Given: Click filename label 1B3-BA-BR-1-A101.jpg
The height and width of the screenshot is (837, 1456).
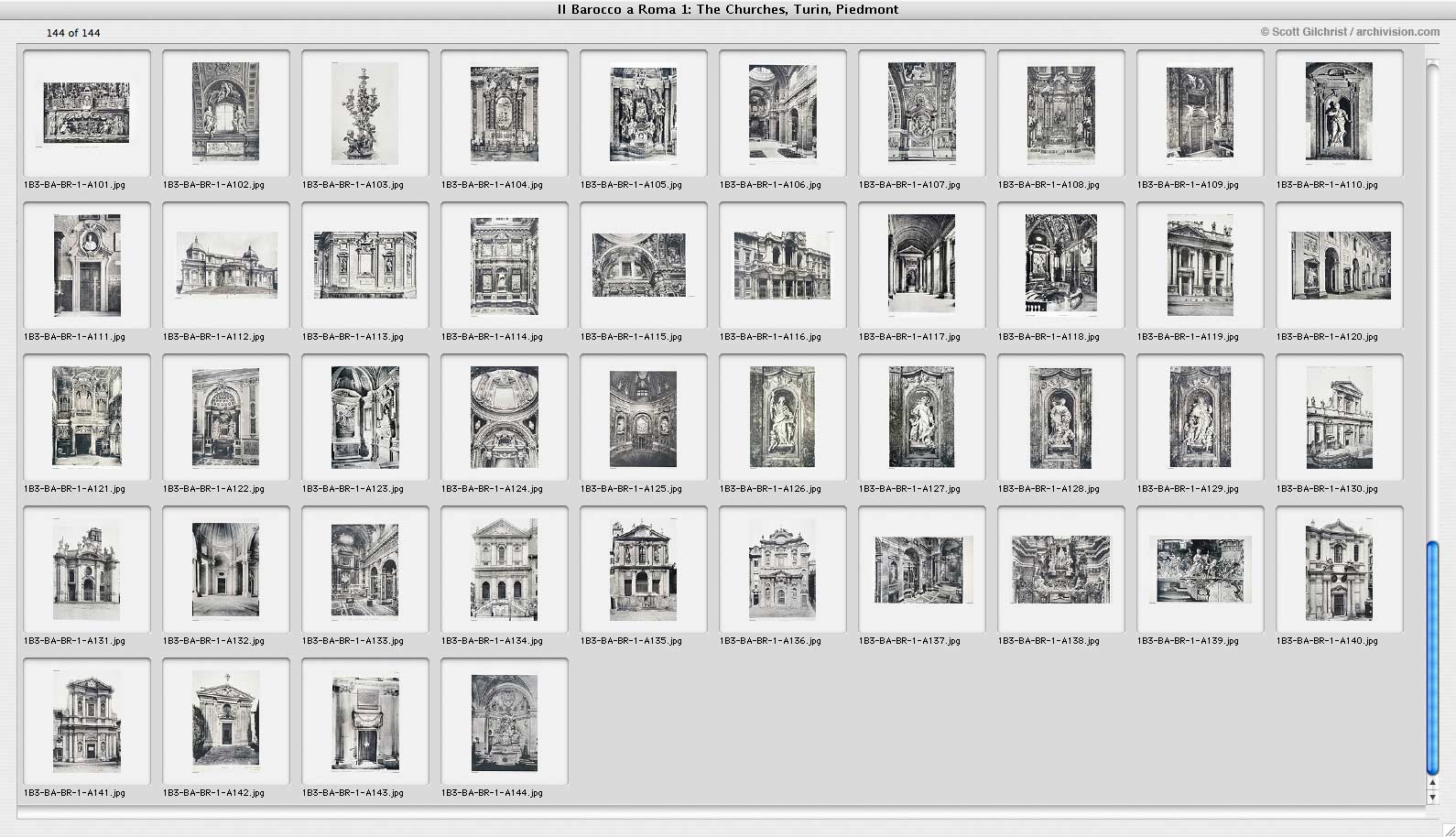Looking at the screenshot, I should (x=75, y=185).
